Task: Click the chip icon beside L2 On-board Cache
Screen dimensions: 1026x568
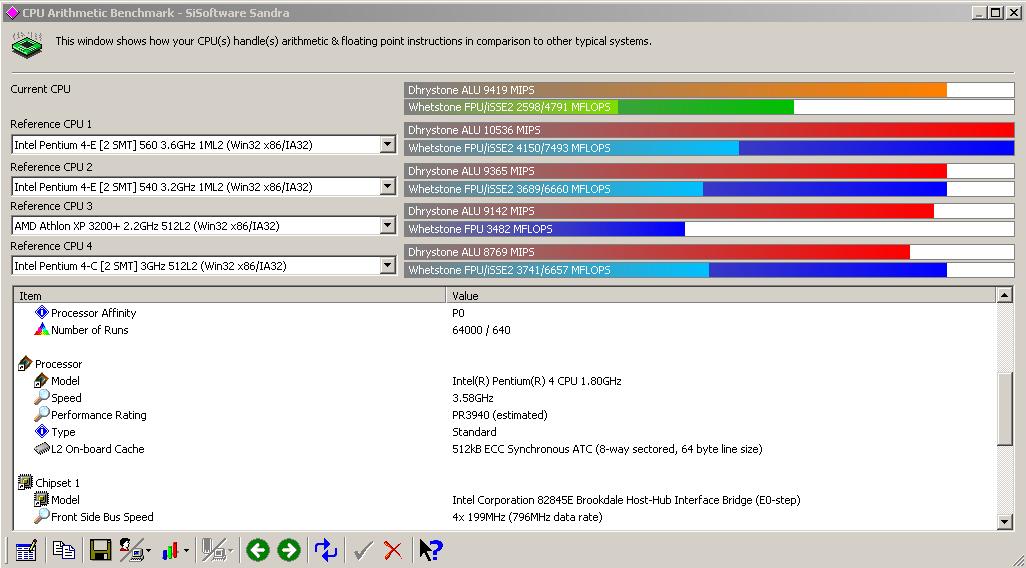Action: (x=42, y=449)
